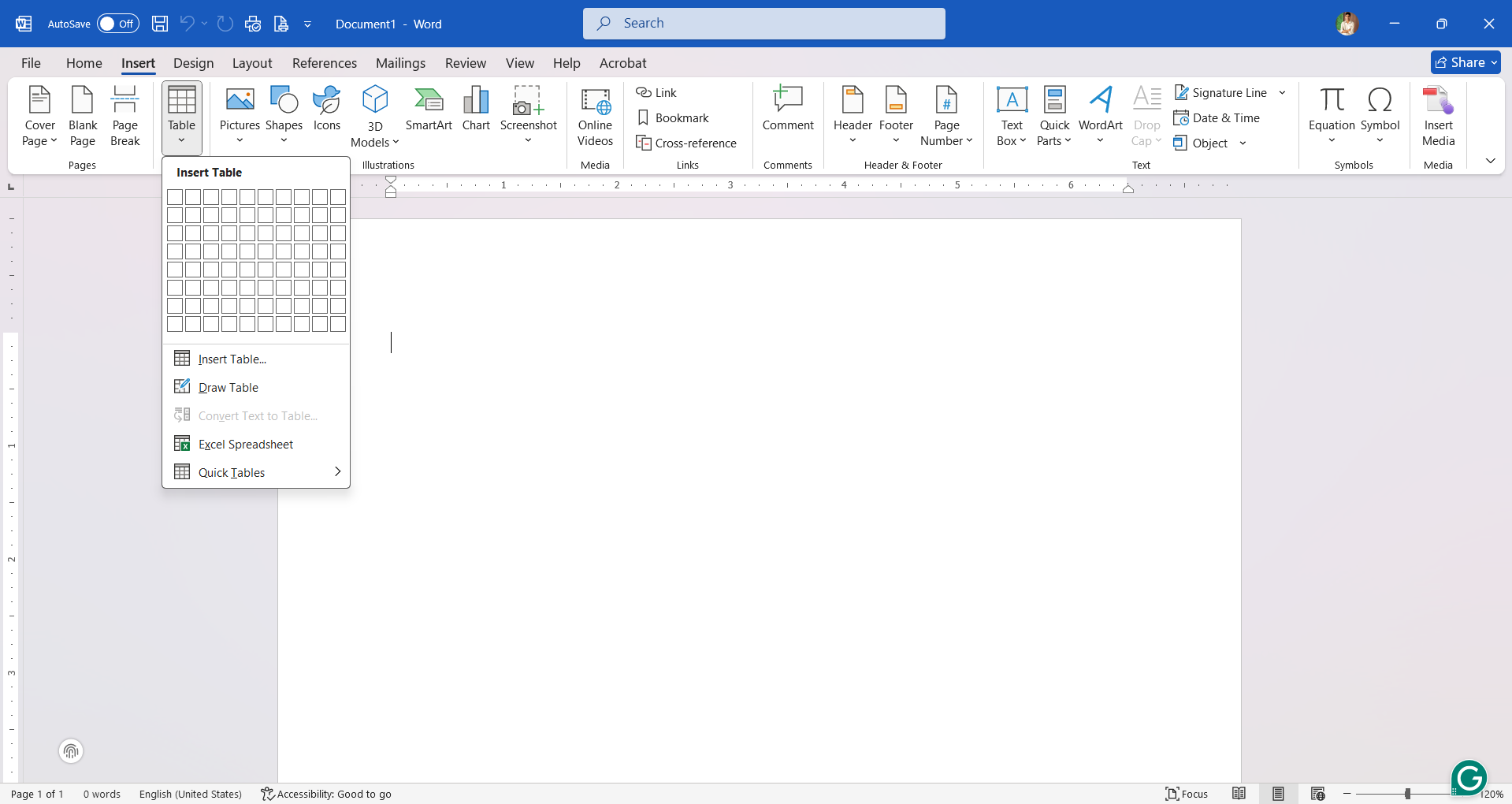Toggle the AutoSave switch
Viewport: 1512px width, 804px height.
(117, 24)
